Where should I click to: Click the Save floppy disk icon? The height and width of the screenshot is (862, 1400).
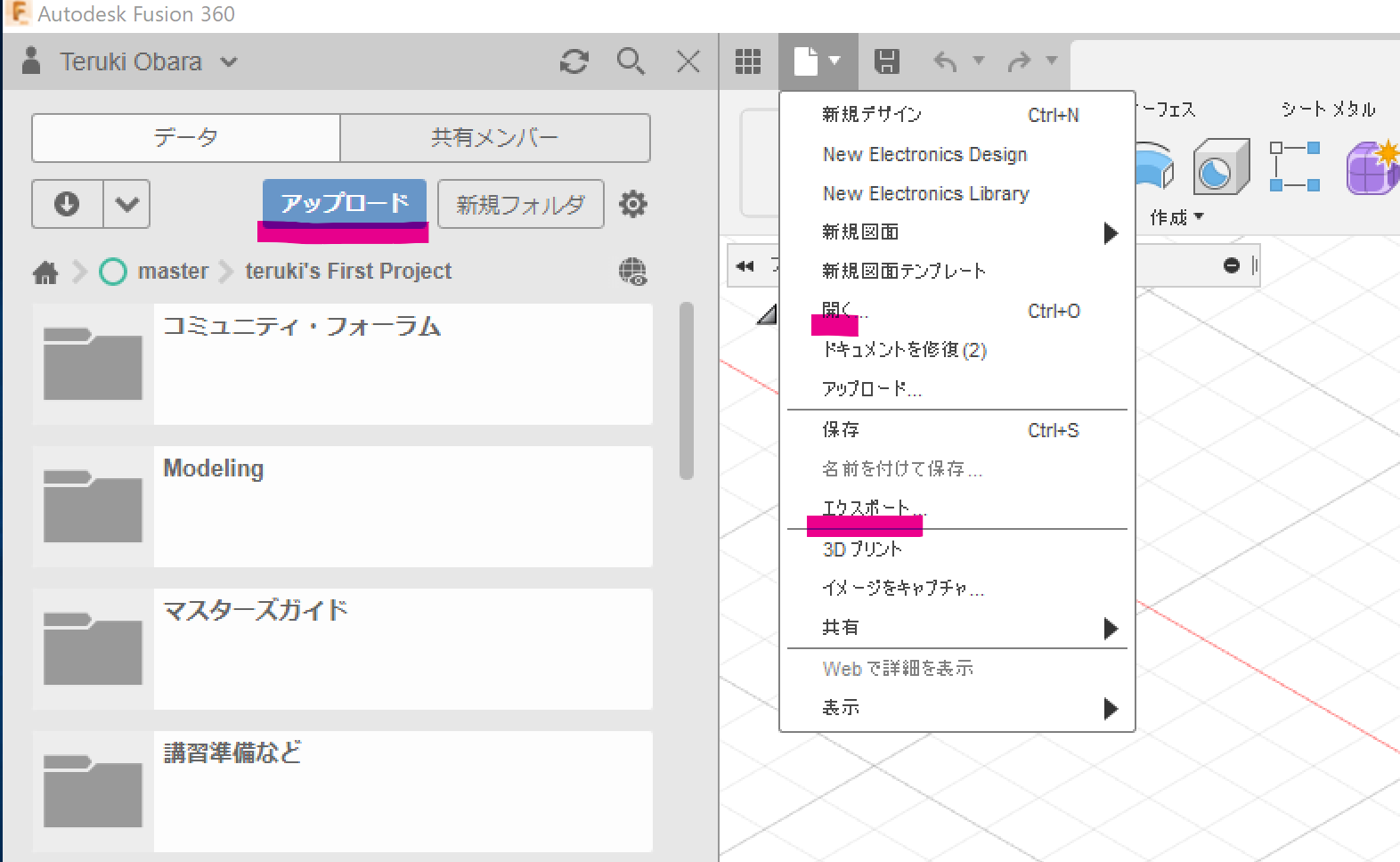pyautogui.click(x=886, y=61)
